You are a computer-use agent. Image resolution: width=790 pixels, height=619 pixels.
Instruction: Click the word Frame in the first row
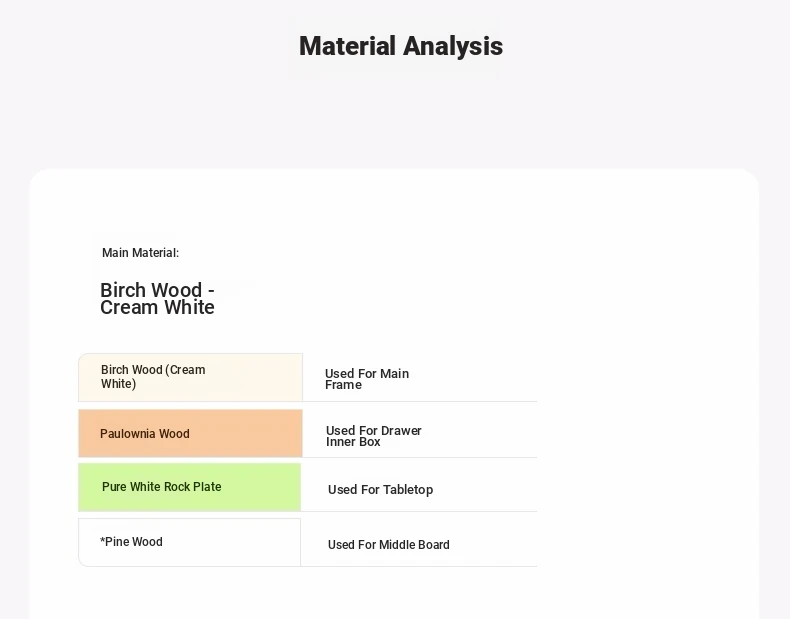point(343,385)
